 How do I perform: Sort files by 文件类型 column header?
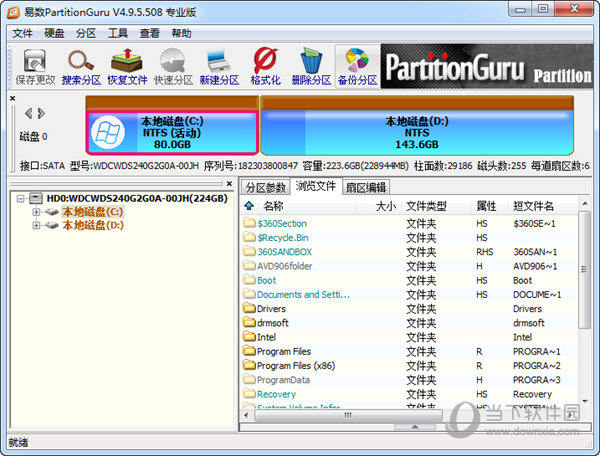436,206
